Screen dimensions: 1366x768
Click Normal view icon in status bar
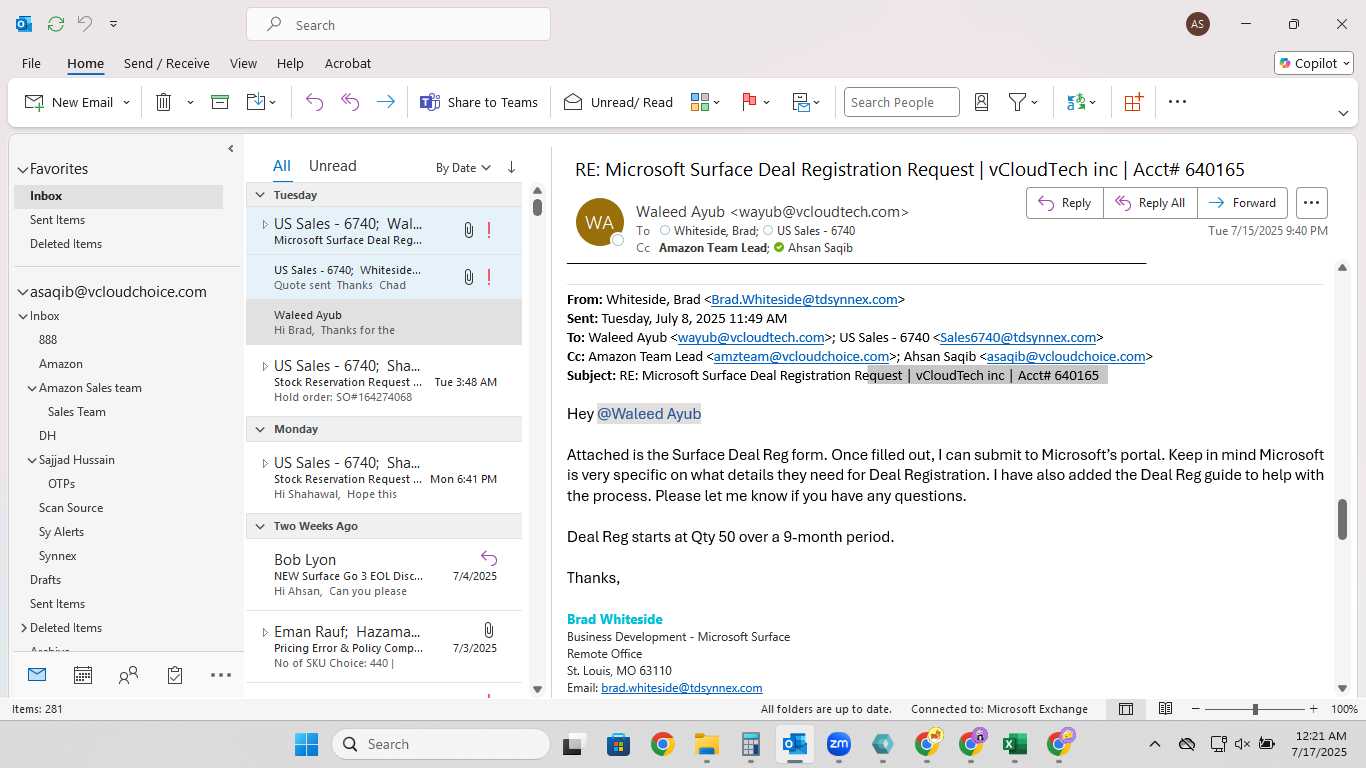click(x=1126, y=709)
